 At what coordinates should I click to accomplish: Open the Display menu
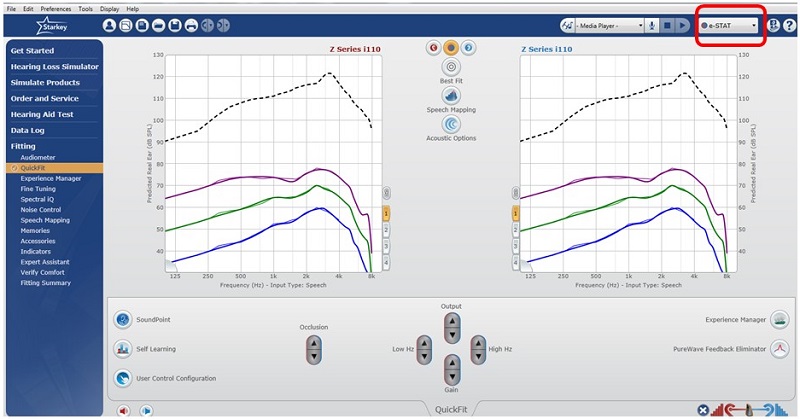109,9
